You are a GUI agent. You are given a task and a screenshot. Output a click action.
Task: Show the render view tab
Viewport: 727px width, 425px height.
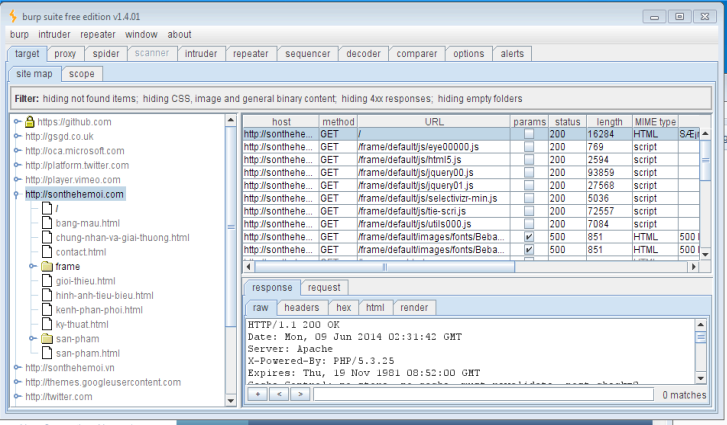coord(414,308)
